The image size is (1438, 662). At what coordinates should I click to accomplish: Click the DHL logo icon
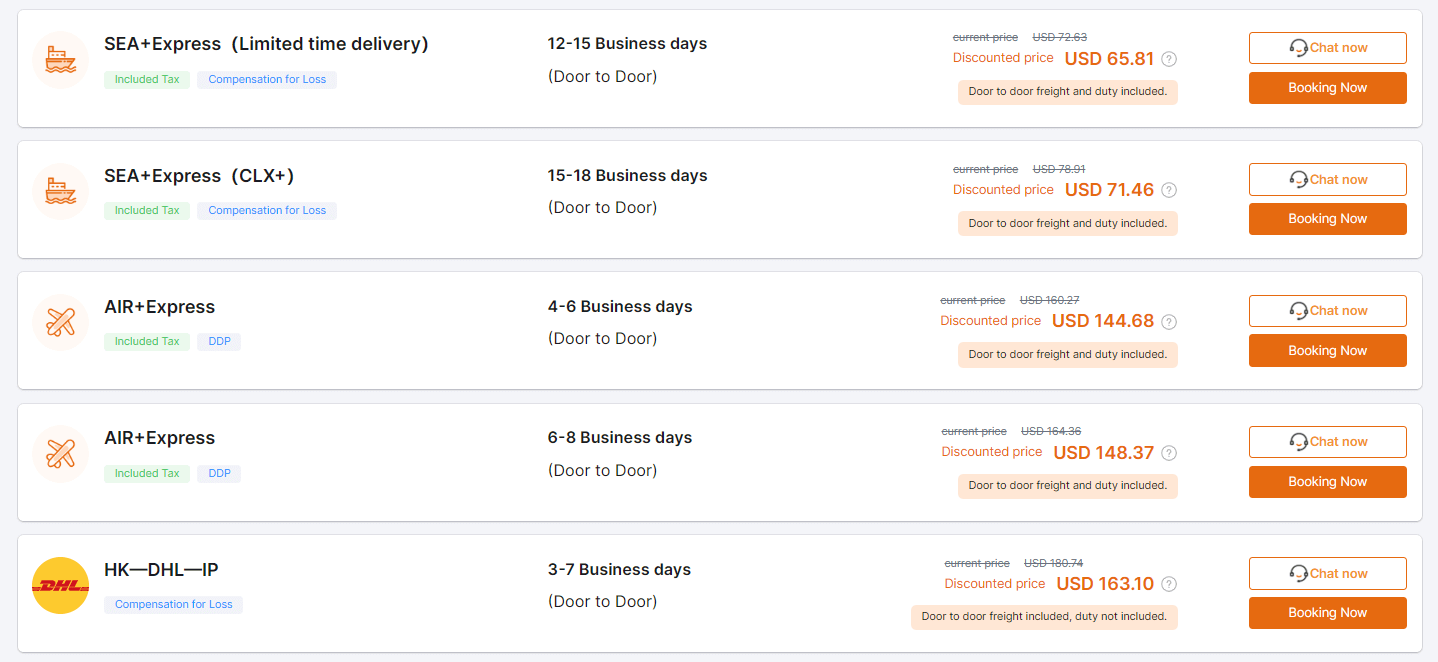click(61, 585)
